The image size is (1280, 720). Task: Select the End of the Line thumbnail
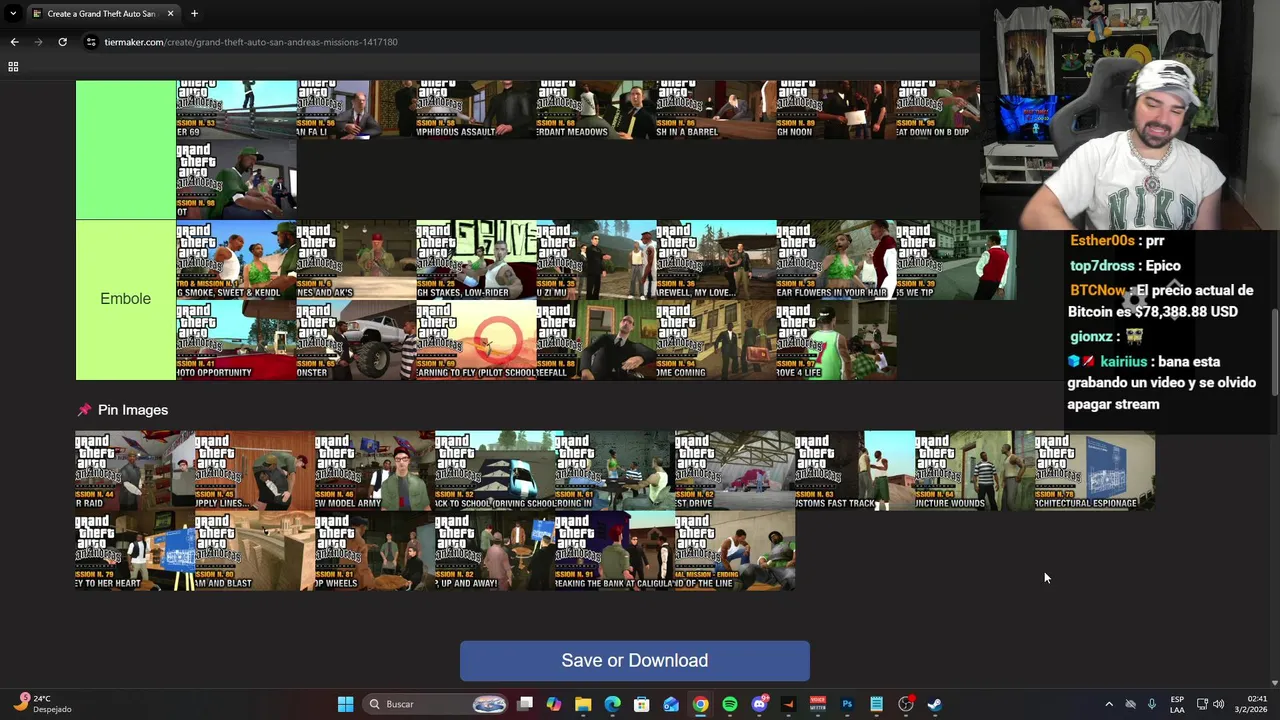click(x=735, y=550)
